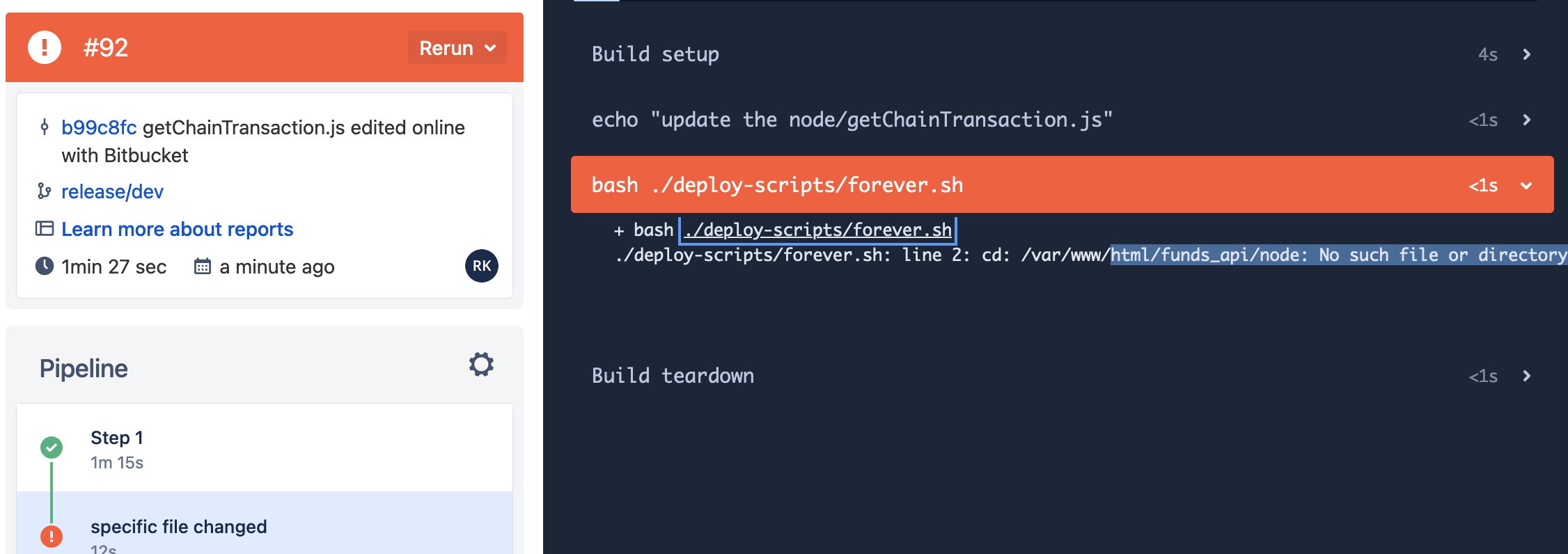This screenshot has width=1568, height=554.
Task: Click the reports icon beside Learn more
Action: 45,228
